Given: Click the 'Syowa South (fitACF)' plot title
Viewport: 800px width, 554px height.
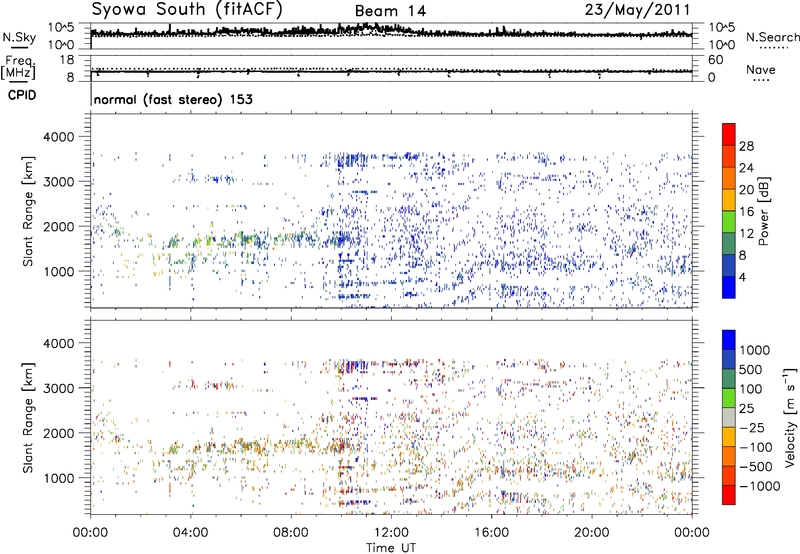Looking at the screenshot, I should 187,9.
